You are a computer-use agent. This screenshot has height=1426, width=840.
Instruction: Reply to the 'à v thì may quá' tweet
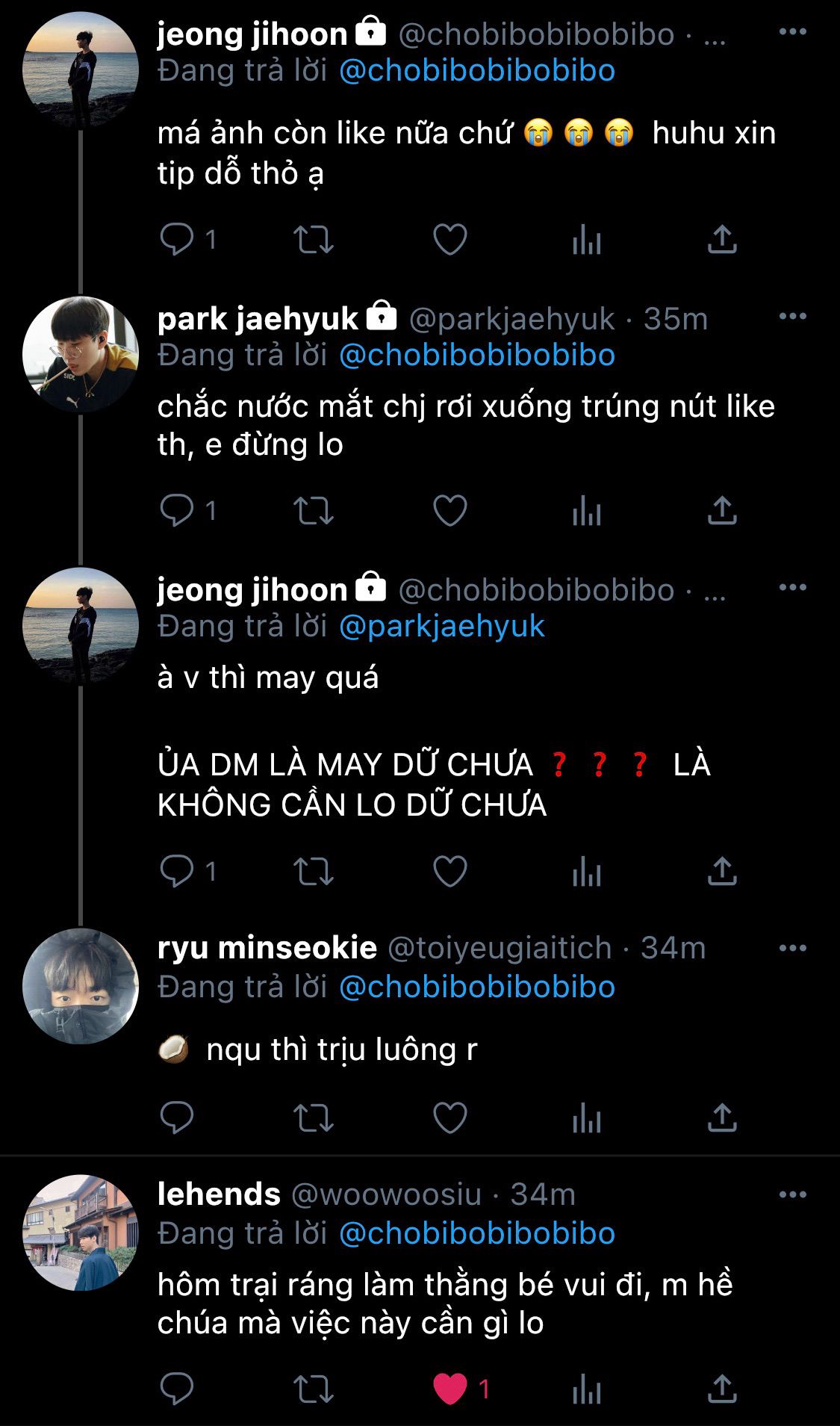(x=177, y=871)
